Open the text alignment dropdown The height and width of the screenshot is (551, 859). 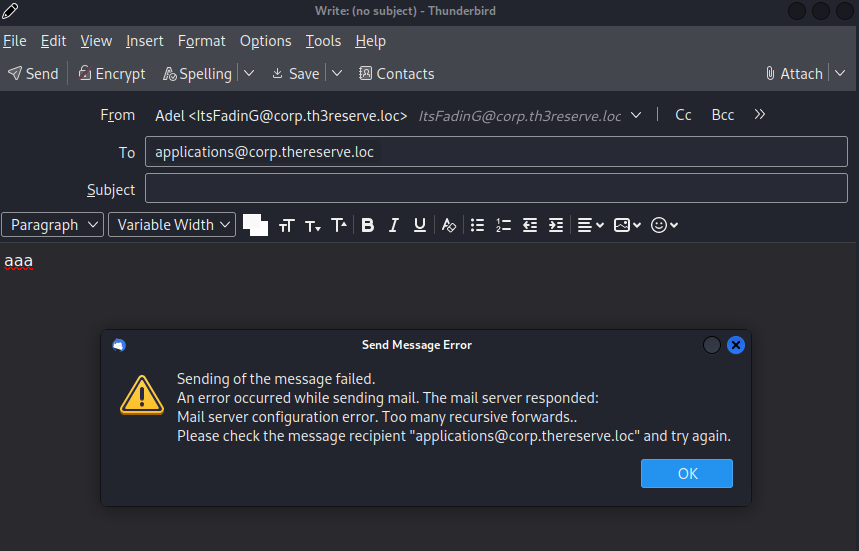[591, 225]
